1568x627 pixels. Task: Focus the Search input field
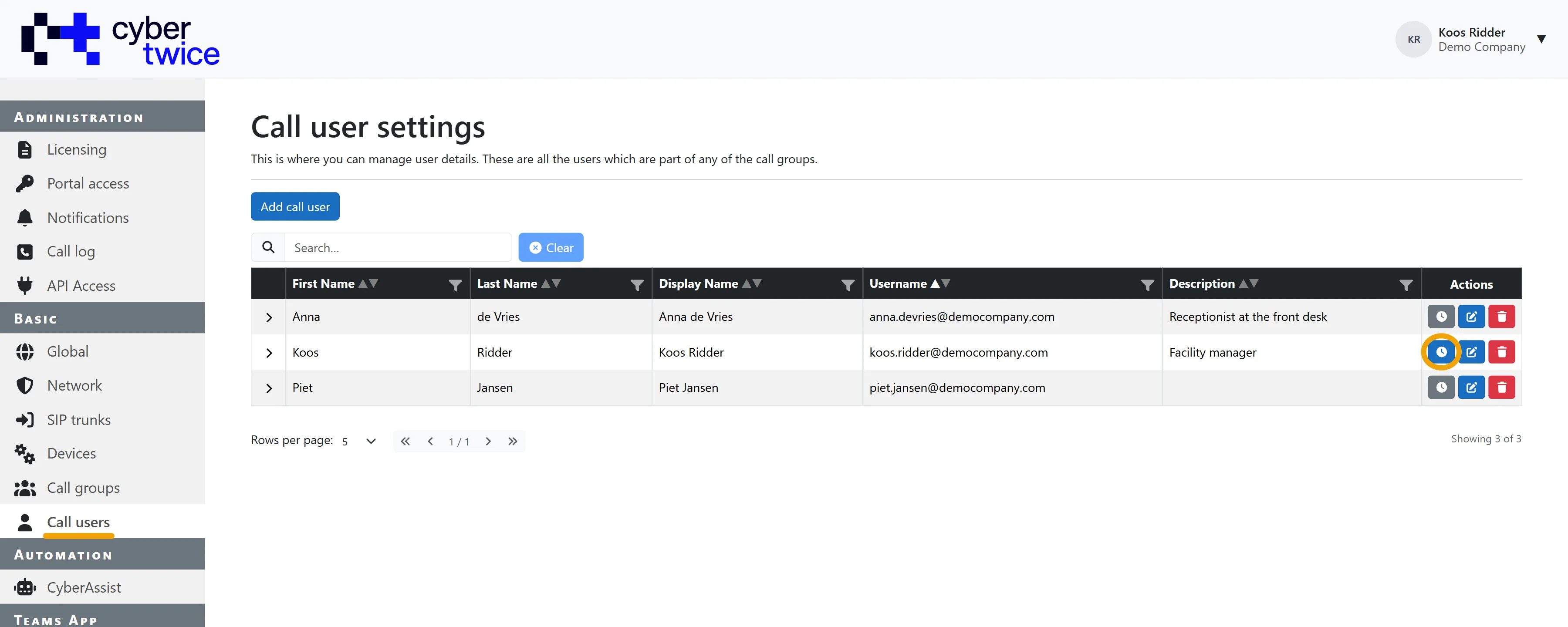(398, 247)
